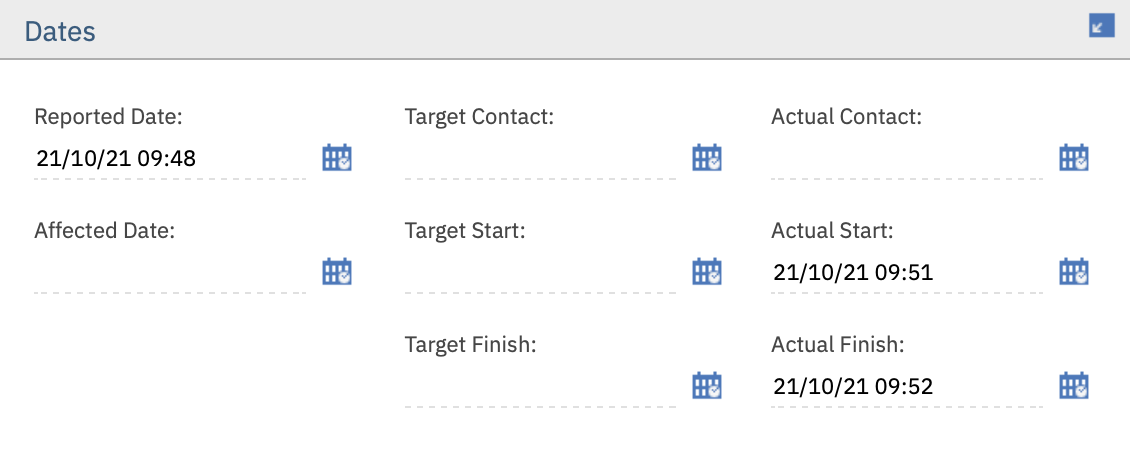Select the Target Finish date field
This screenshot has height=456, width=1130.
pyautogui.click(x=540, y=387)
